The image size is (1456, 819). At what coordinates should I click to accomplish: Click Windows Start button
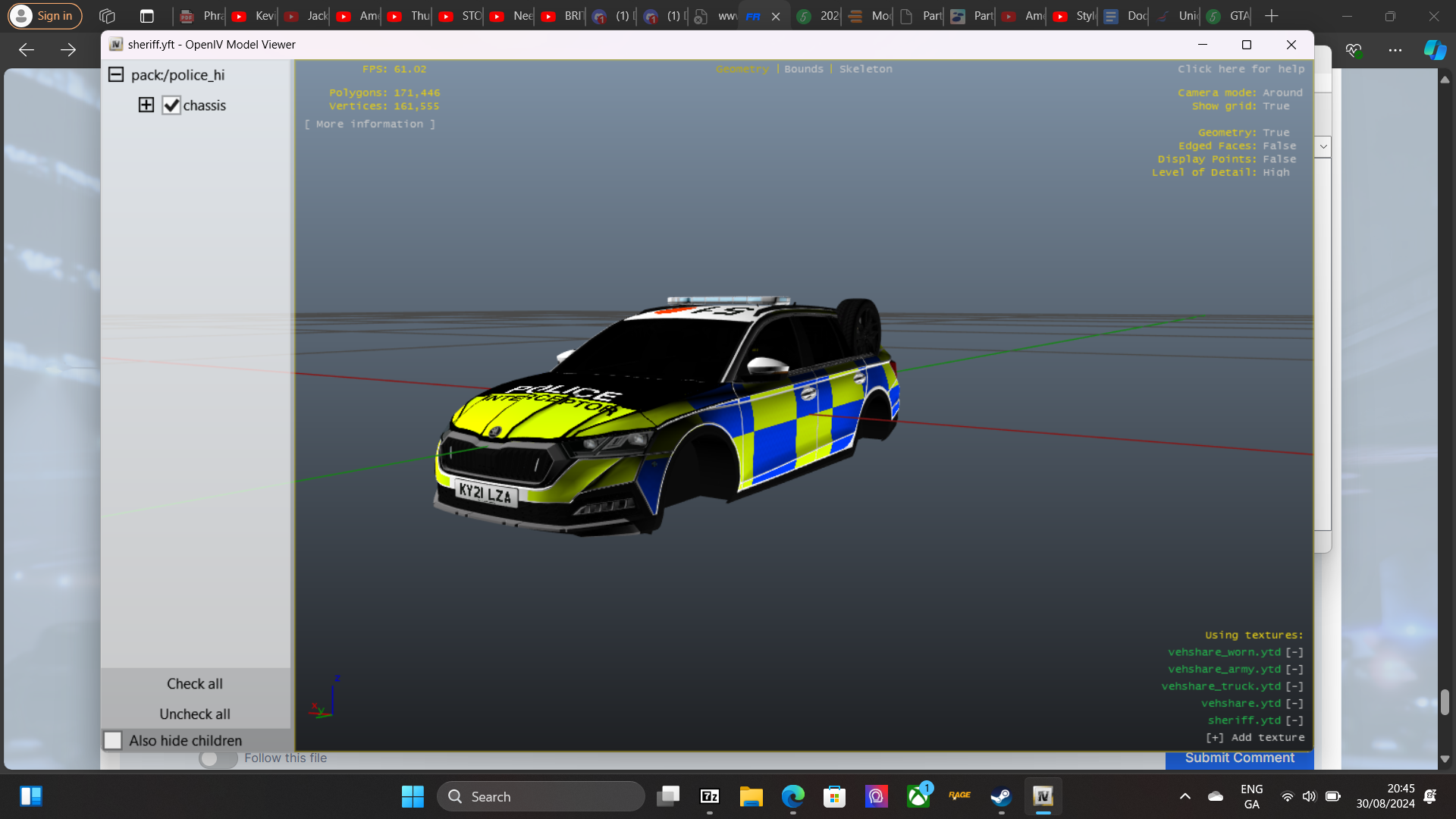[x=413, y=796]
